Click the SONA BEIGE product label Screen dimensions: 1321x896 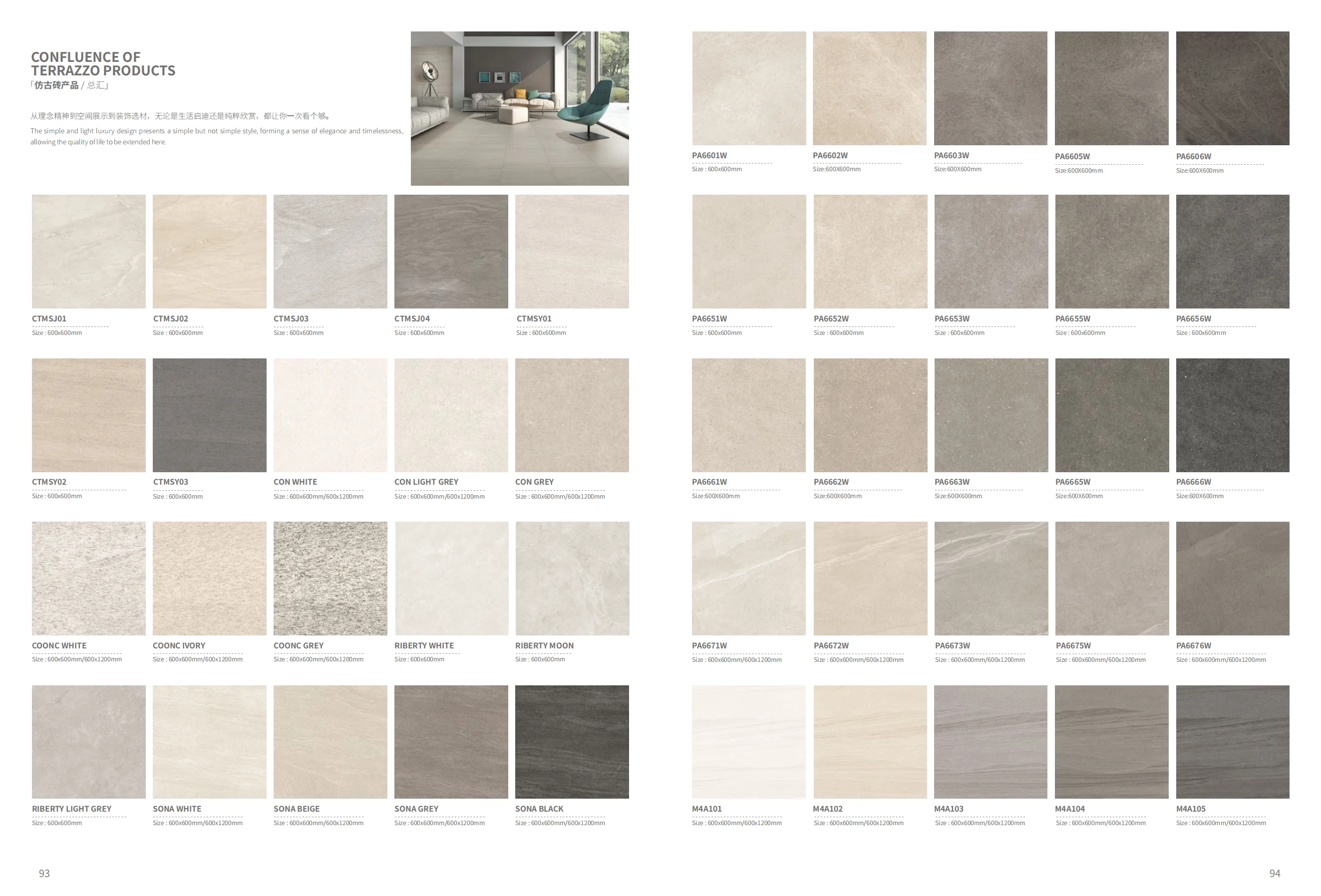[x=297, y=809]
